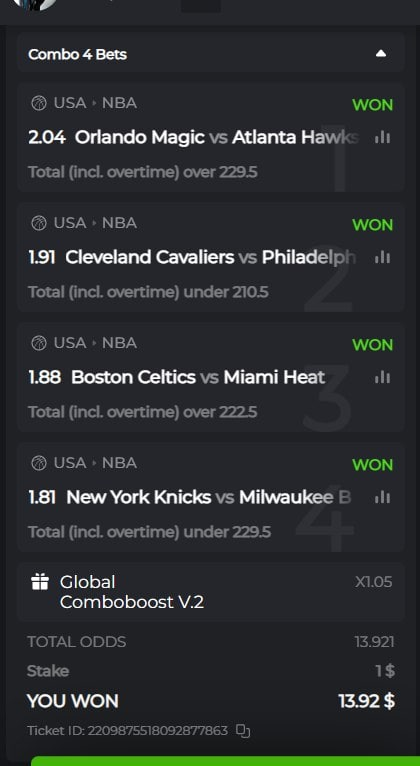The width and height of the screenshot is (420, 766).
Task: Open Orlando Magic vs Atlanta Hawks match
Action: (x=217, y=138)
